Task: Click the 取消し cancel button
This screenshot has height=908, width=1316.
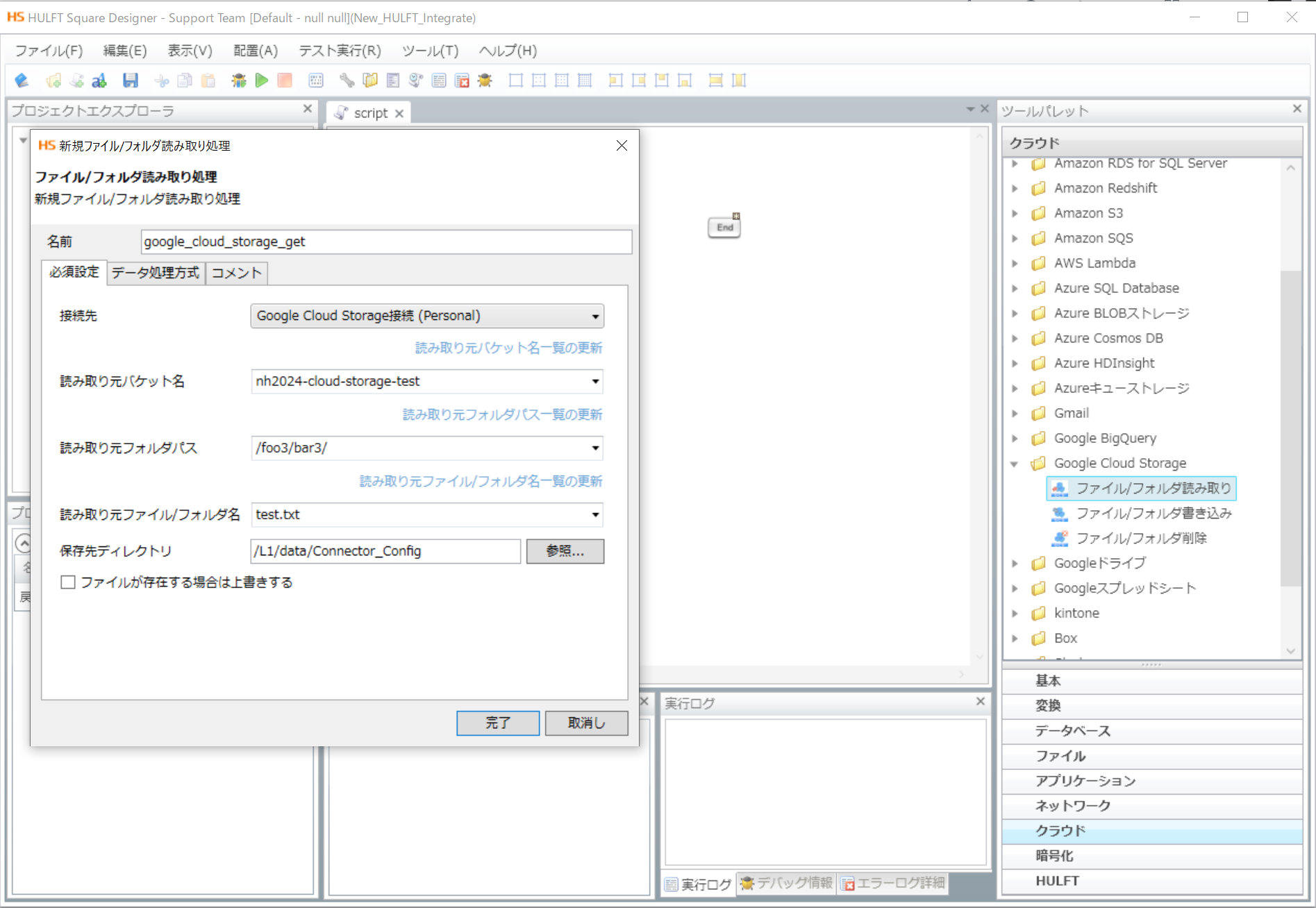Action: click(x=587, y=723)
